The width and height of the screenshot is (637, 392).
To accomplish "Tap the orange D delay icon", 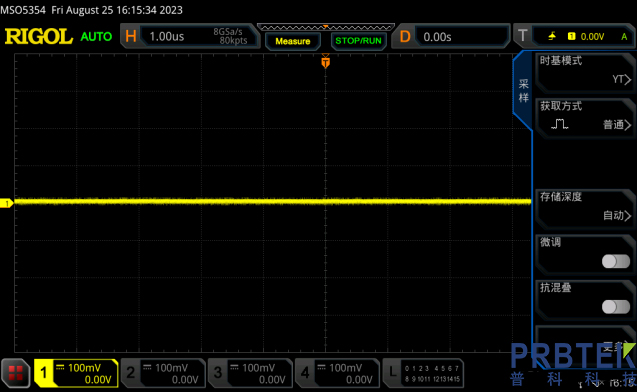I will click(x=405, y=37).
